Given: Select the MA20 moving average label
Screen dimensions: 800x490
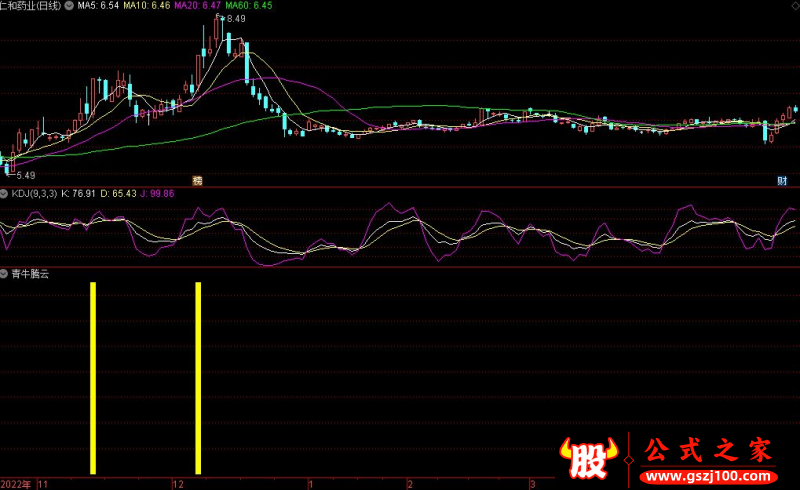Looking at the screenshot, I should coord(198,6).
